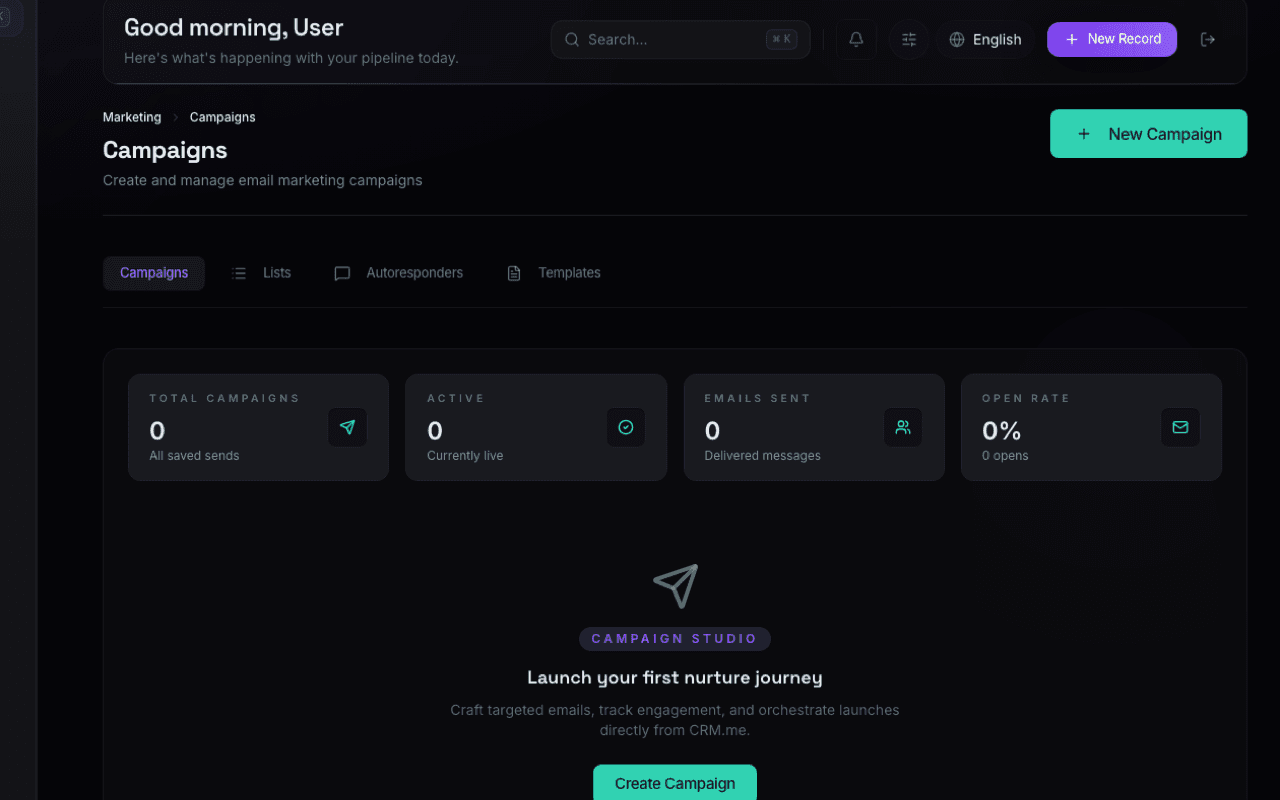
Task: Click the logout icon at top right
Action: (x=1208, y=39)
